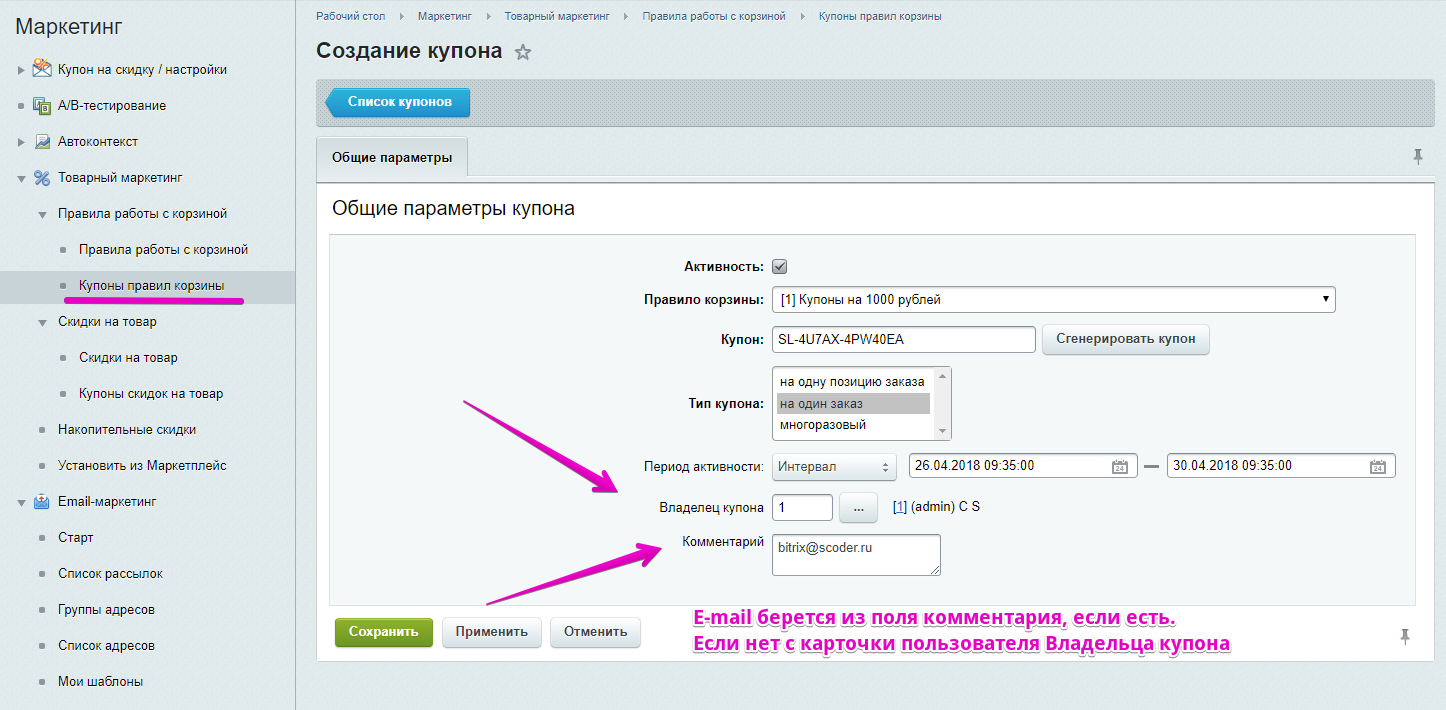Open the Правило корзины dropdown
Screen dimensions: 1446x710
tap(1053, 299)
